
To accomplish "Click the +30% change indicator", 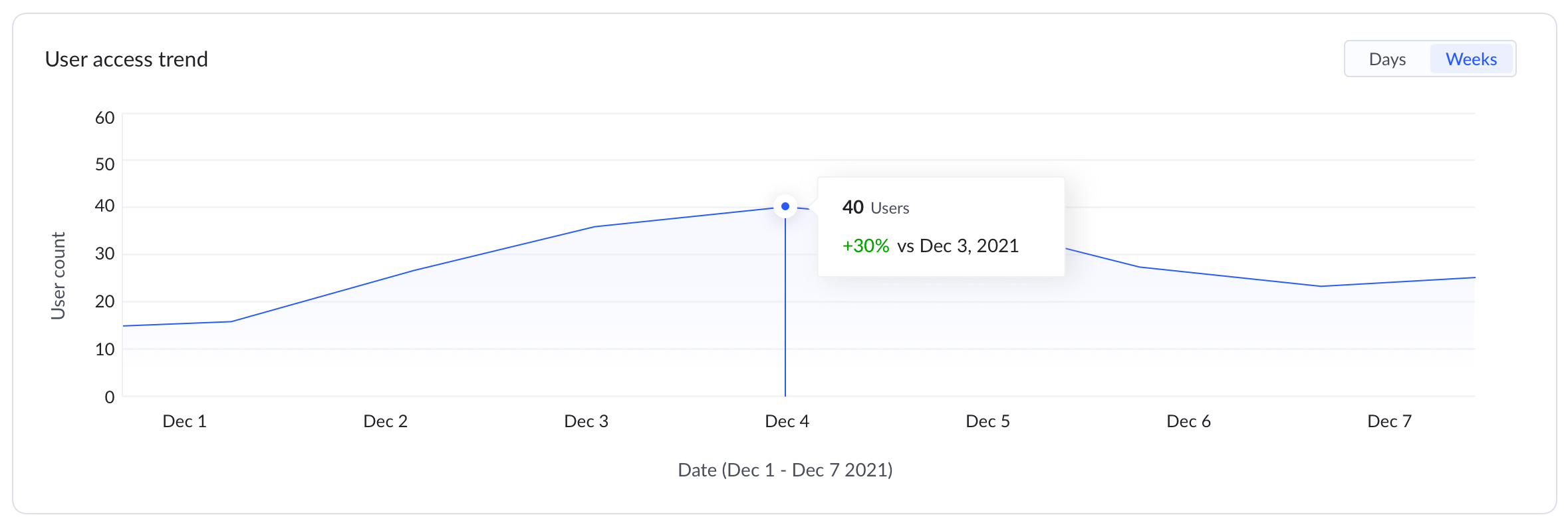I will (x=865, y=246).
